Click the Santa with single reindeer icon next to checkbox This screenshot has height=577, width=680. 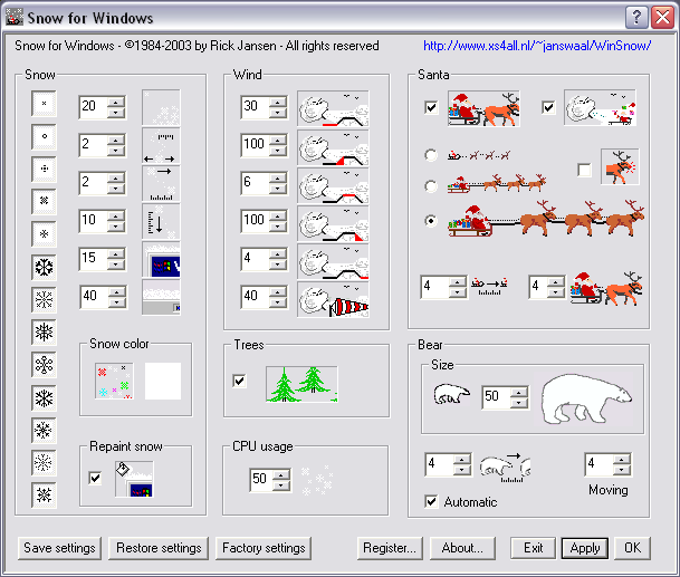tap(484, 108)
